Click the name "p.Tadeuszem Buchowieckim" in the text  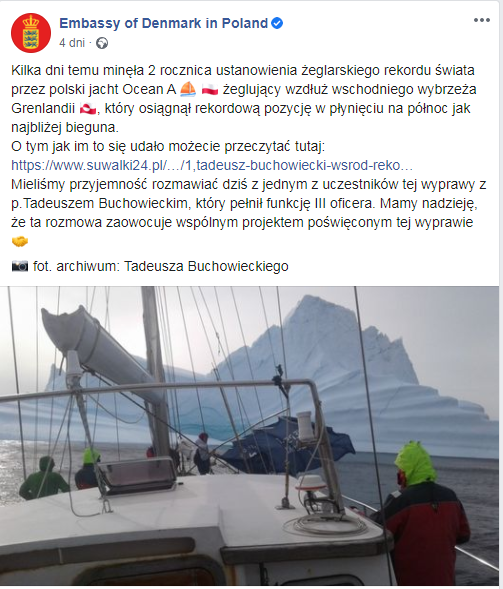(99, 203)
